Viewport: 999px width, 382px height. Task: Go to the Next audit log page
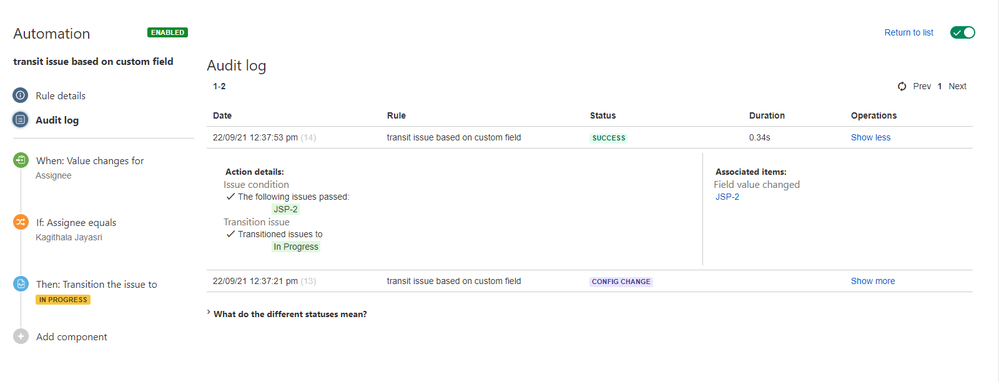coord(957,86)
